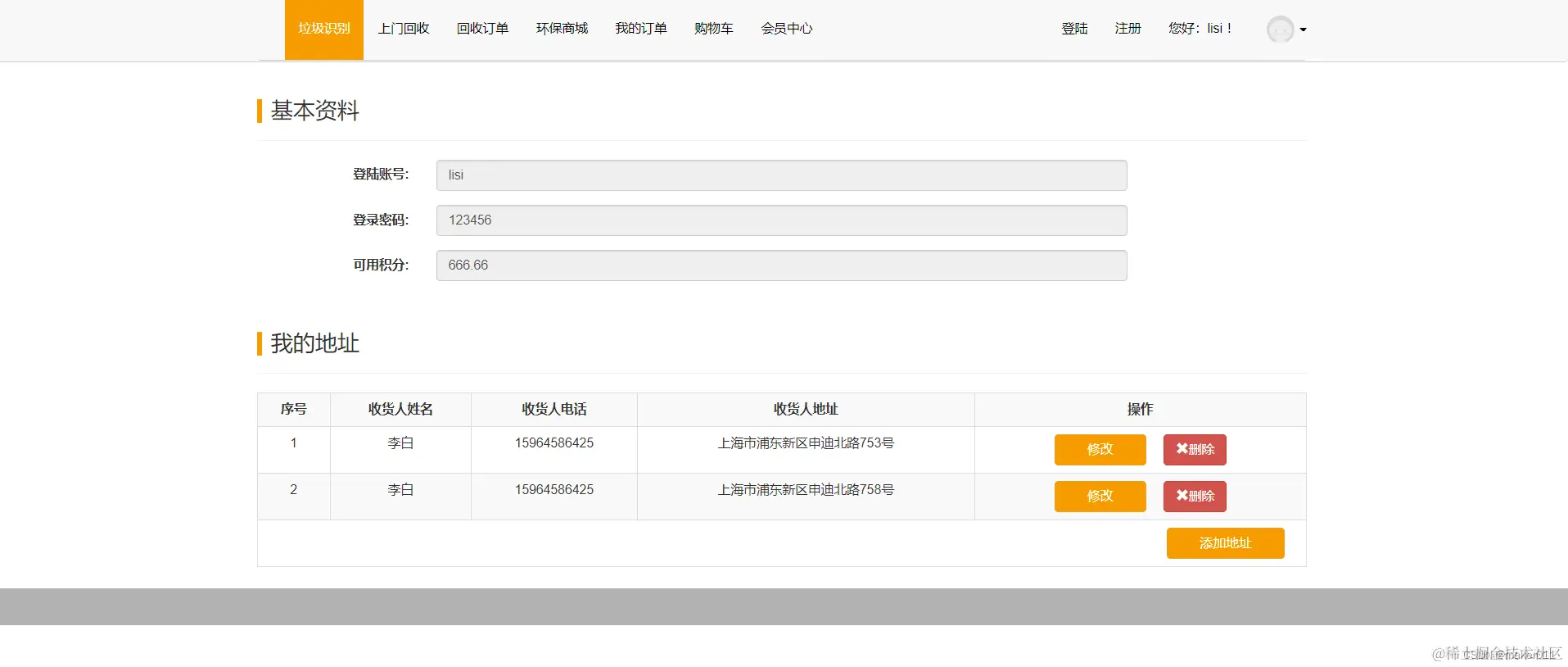
Task: Click 修改 for the 申迪北路753号 address
Action: [x=1100, y=450]
